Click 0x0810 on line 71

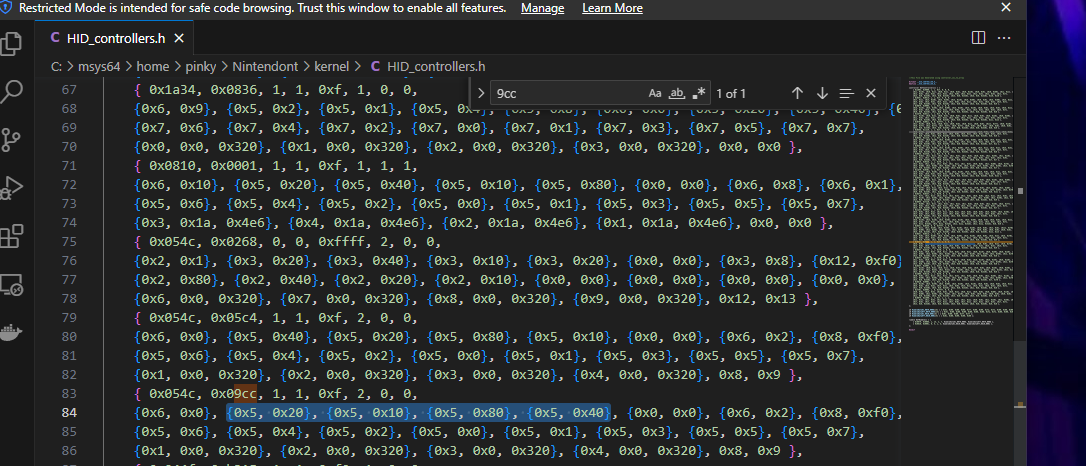[170, 165]
